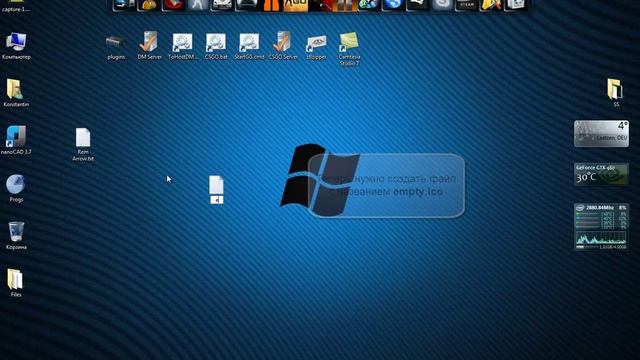This screenshot has height=360, width=640.
Task: Launch the CS:GO icon in the dock
Action: coord(296,5)
